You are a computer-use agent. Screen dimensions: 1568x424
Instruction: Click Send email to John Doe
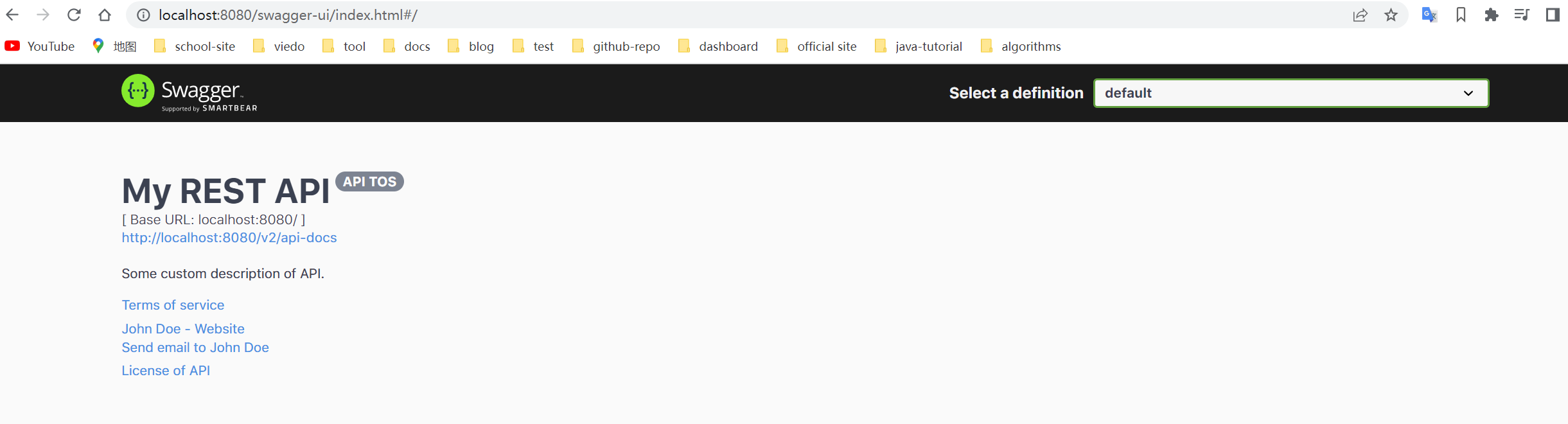pyautogui.click(x=195, y=348)
